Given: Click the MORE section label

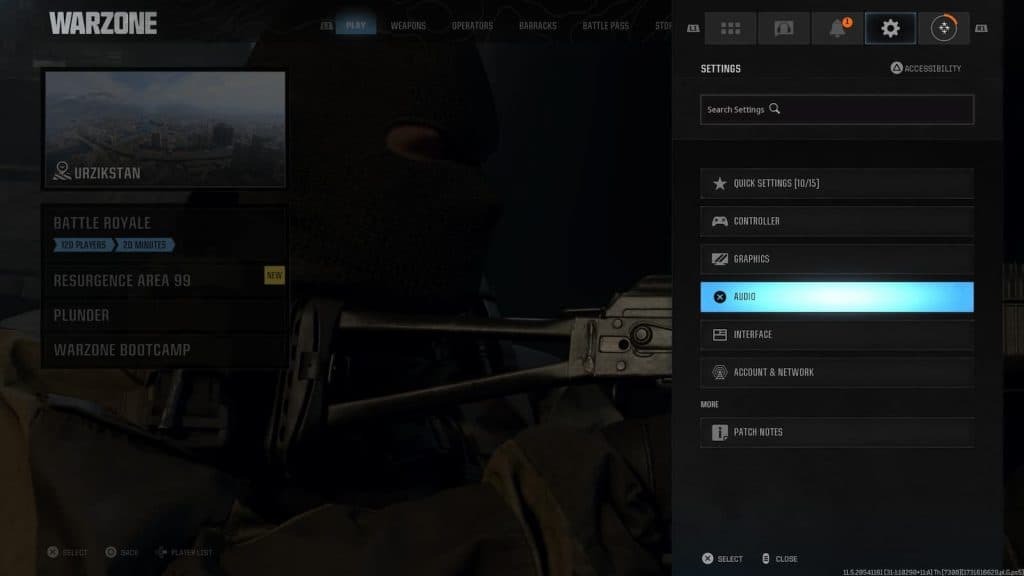Looking at the screenshot, I should 709,404.
